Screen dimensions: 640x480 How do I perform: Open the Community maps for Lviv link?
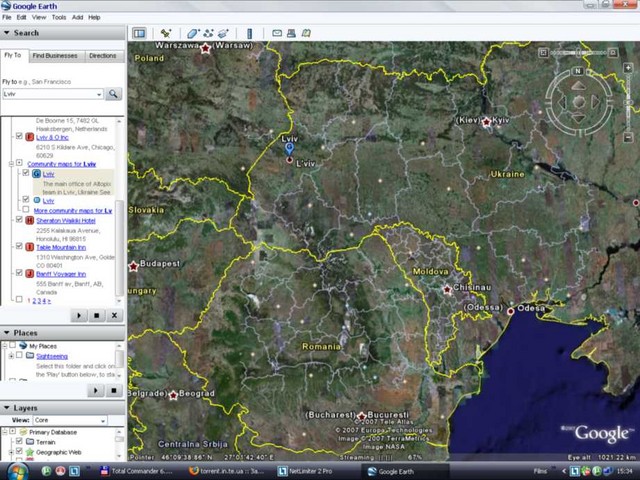tap(61, 164)
